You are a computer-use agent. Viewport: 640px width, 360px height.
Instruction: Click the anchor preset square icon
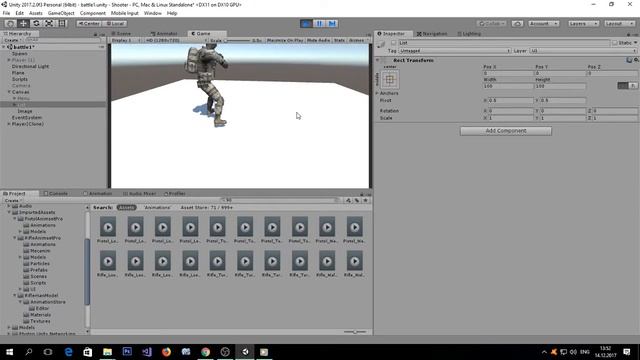tap(390, 79)
